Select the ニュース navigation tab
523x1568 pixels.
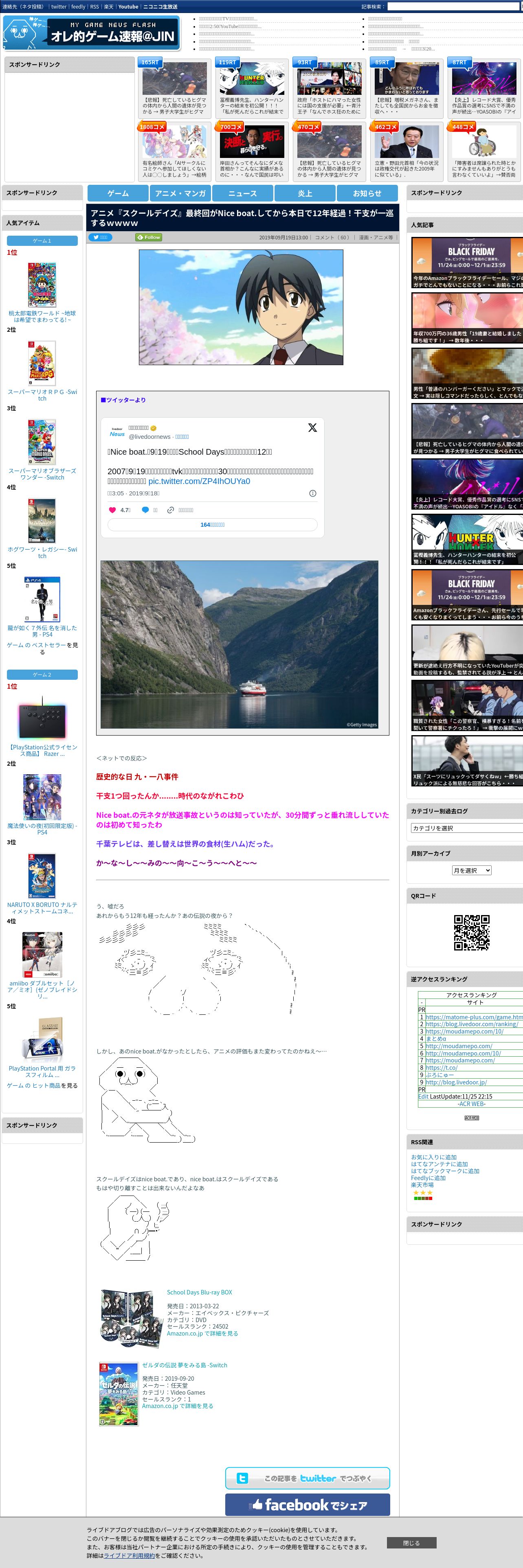point(242,193)
